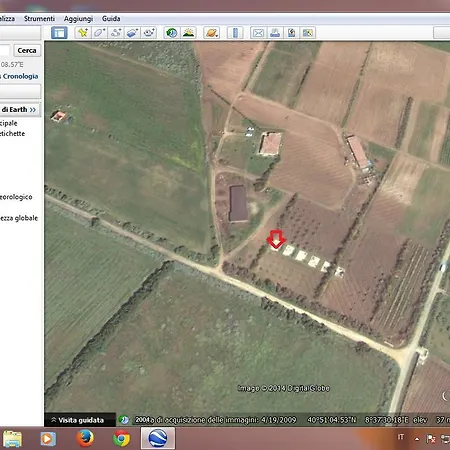Select the 'ezza globale' layer item

tap(19, 218)
